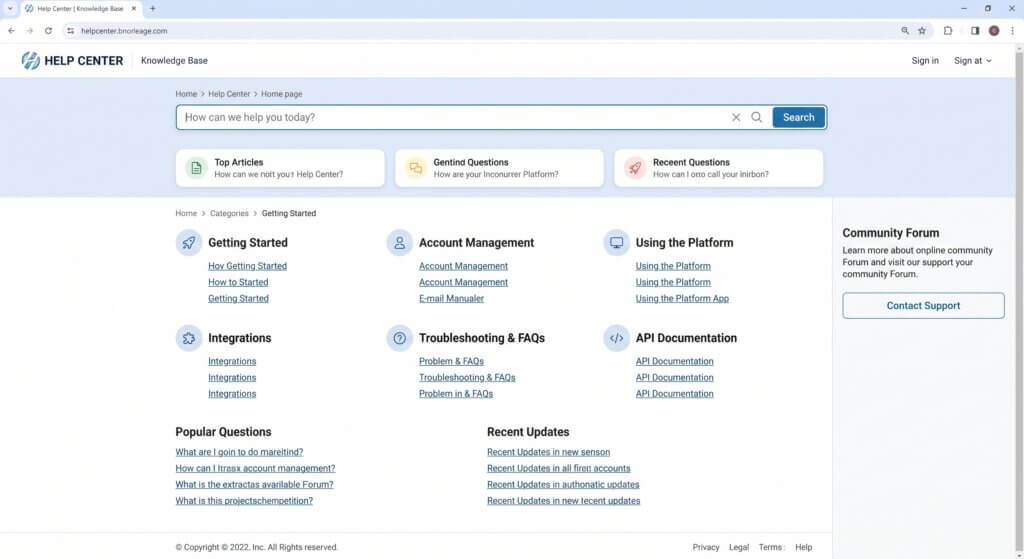Open the Top Articles card
1024x559 pixels.
(280, 168)
